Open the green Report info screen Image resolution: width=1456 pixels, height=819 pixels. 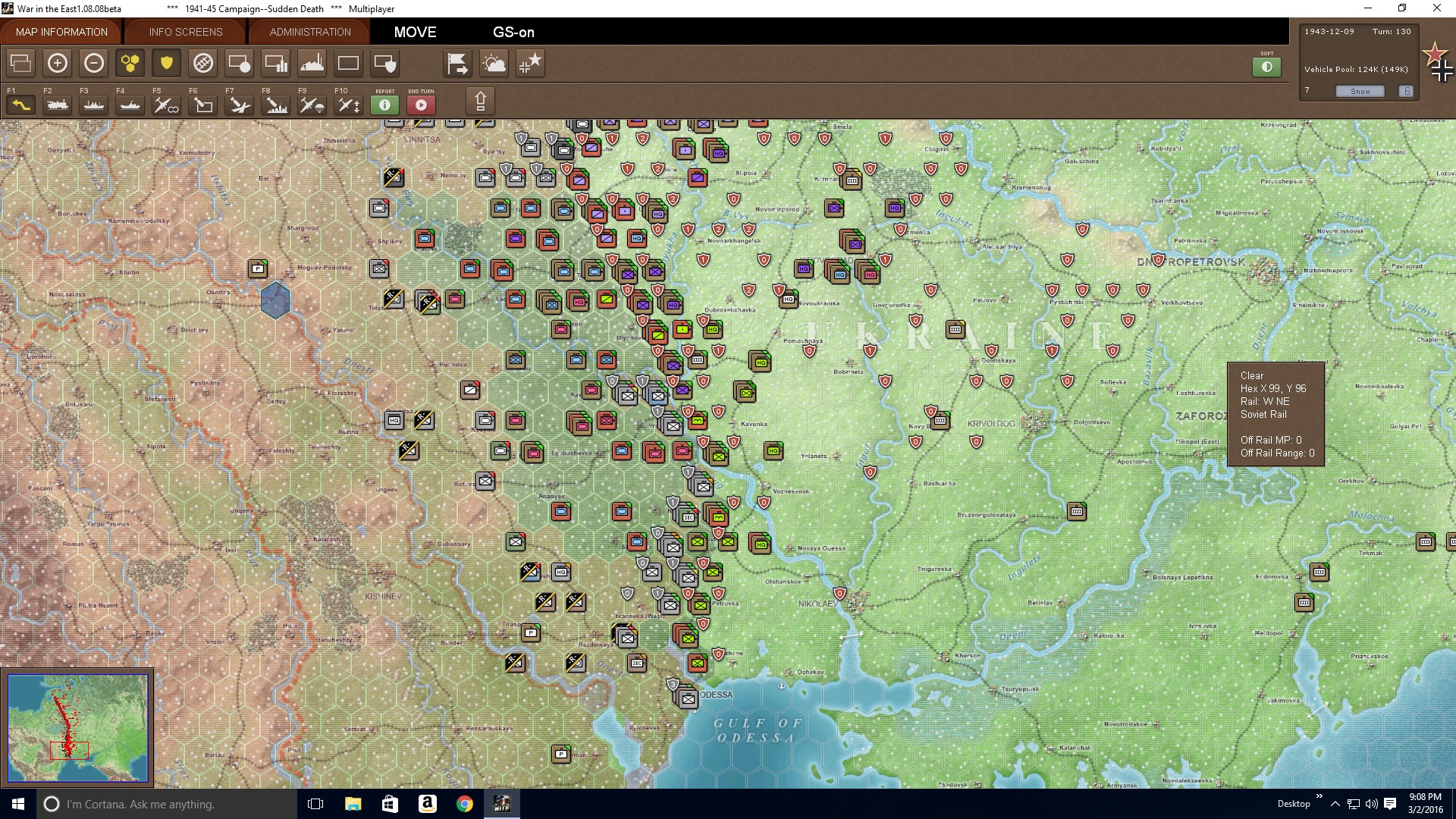[384, 105]
